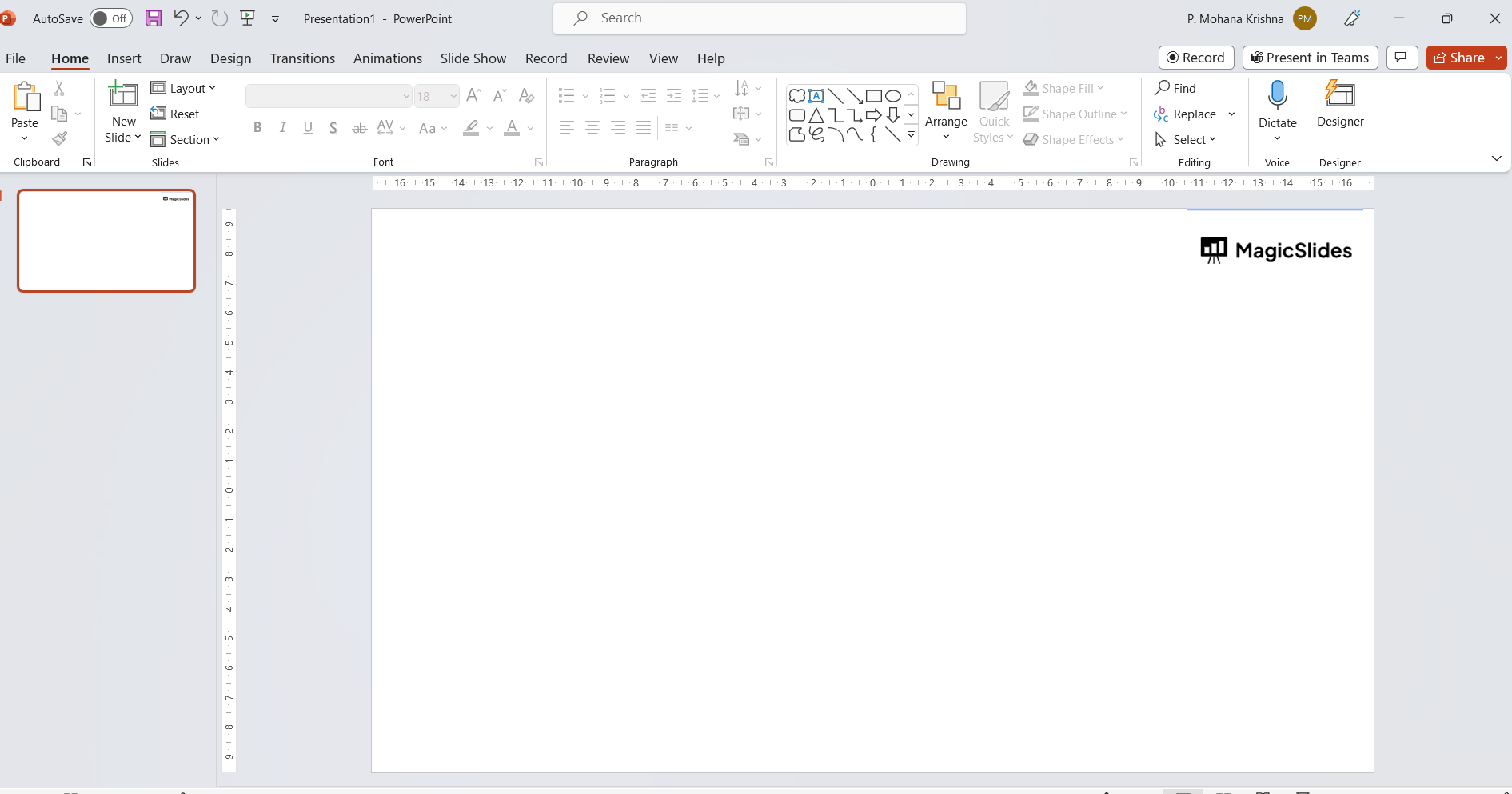Click the Undo arrow icon
The width and height of the screenshot is (1512, 794).
tap(181, 18)
